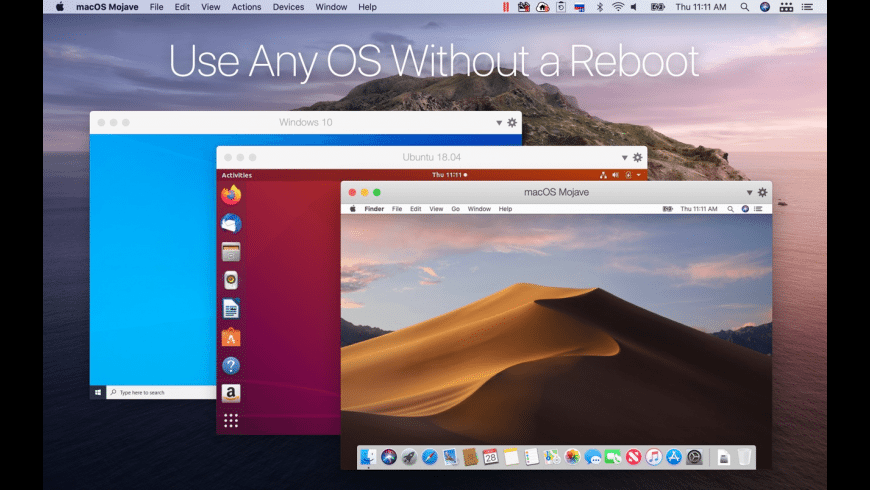Open the document stack icon in the dock
Screen dimensions: 870x490
tap(724, 457)
